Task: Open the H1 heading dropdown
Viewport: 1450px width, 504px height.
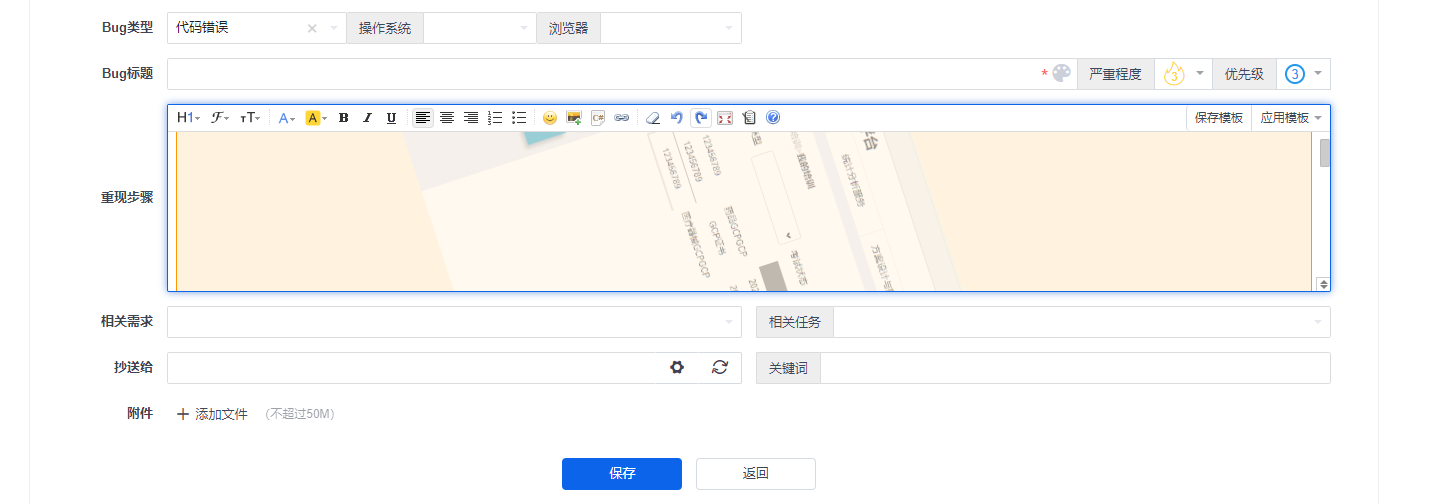Action: [x=188, y=118]
